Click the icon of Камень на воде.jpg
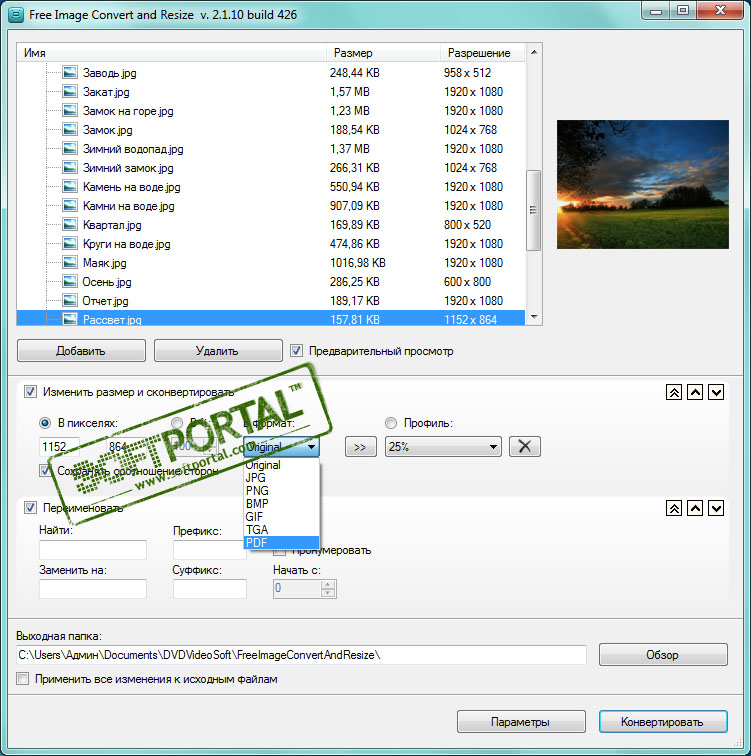 coord(70,187)
